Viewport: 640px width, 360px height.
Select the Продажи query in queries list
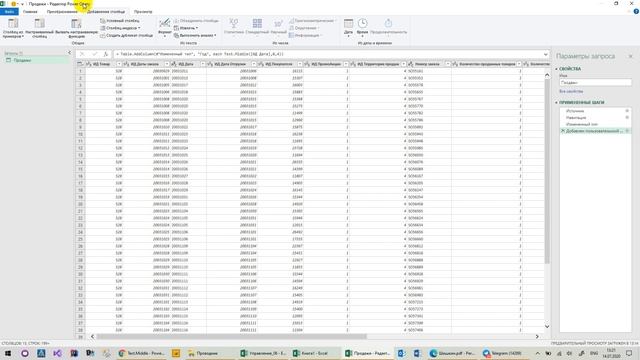tap(35, 60)
